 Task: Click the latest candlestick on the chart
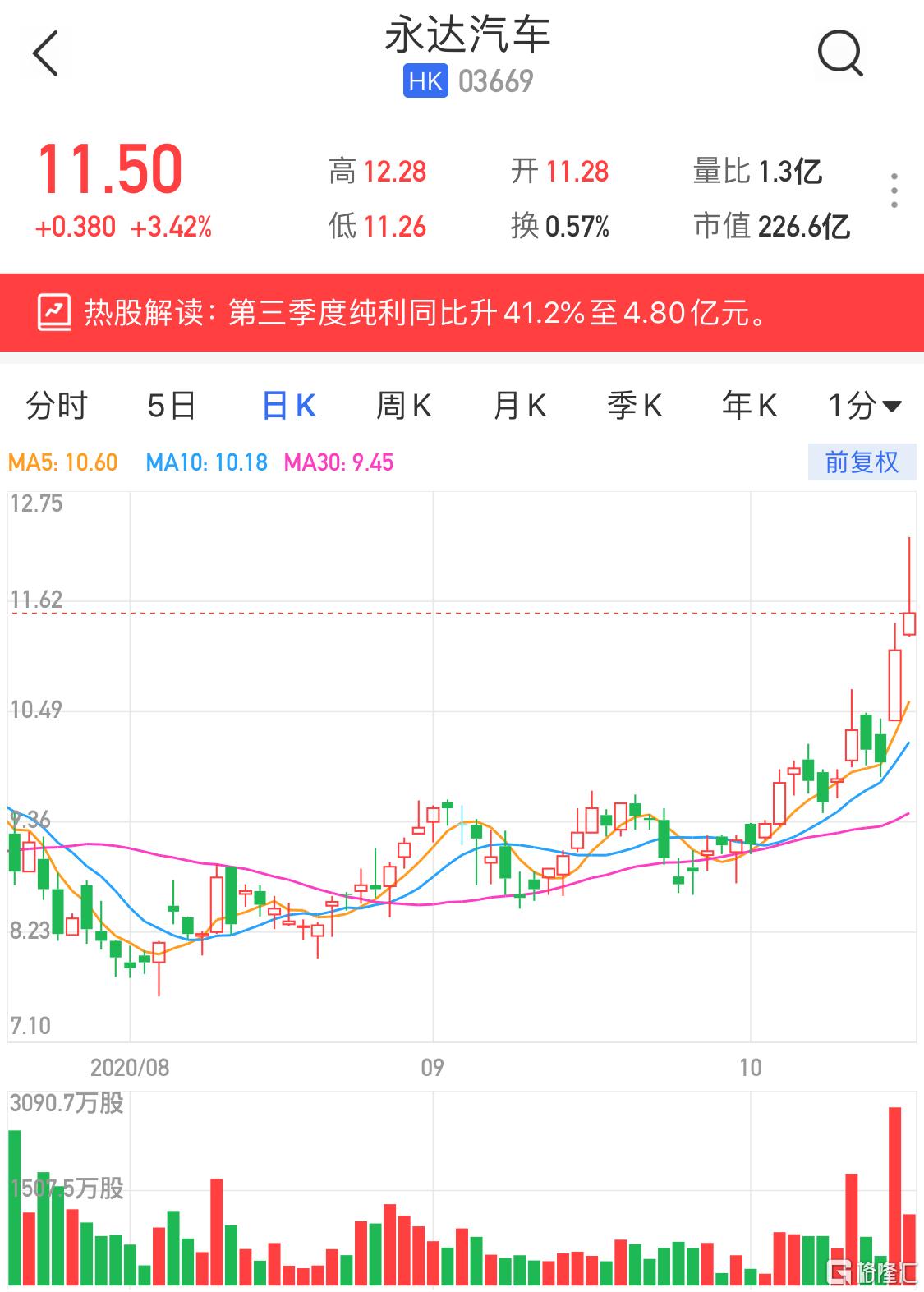[909, 623]
